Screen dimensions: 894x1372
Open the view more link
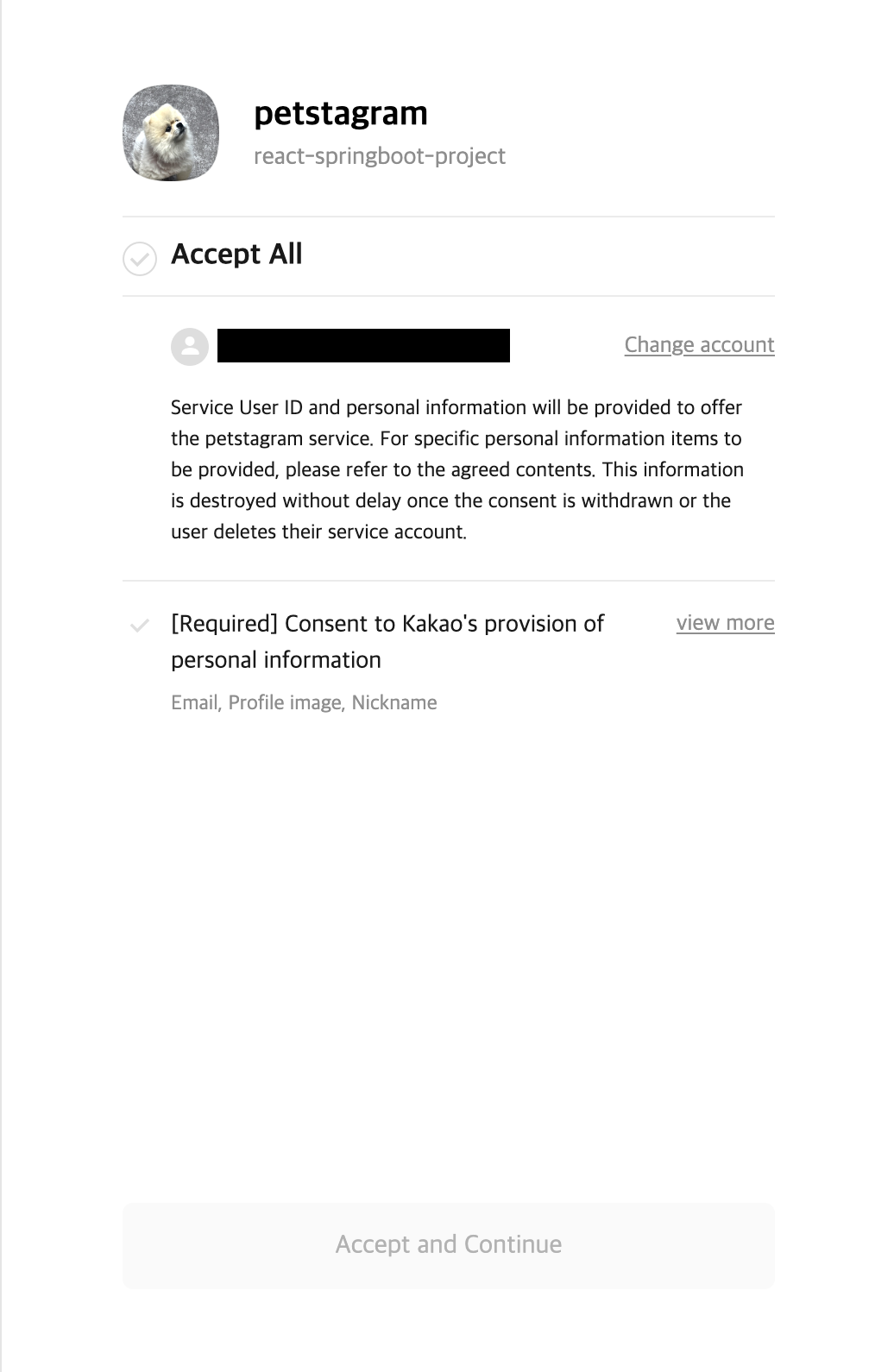click(x=725, y=623)
